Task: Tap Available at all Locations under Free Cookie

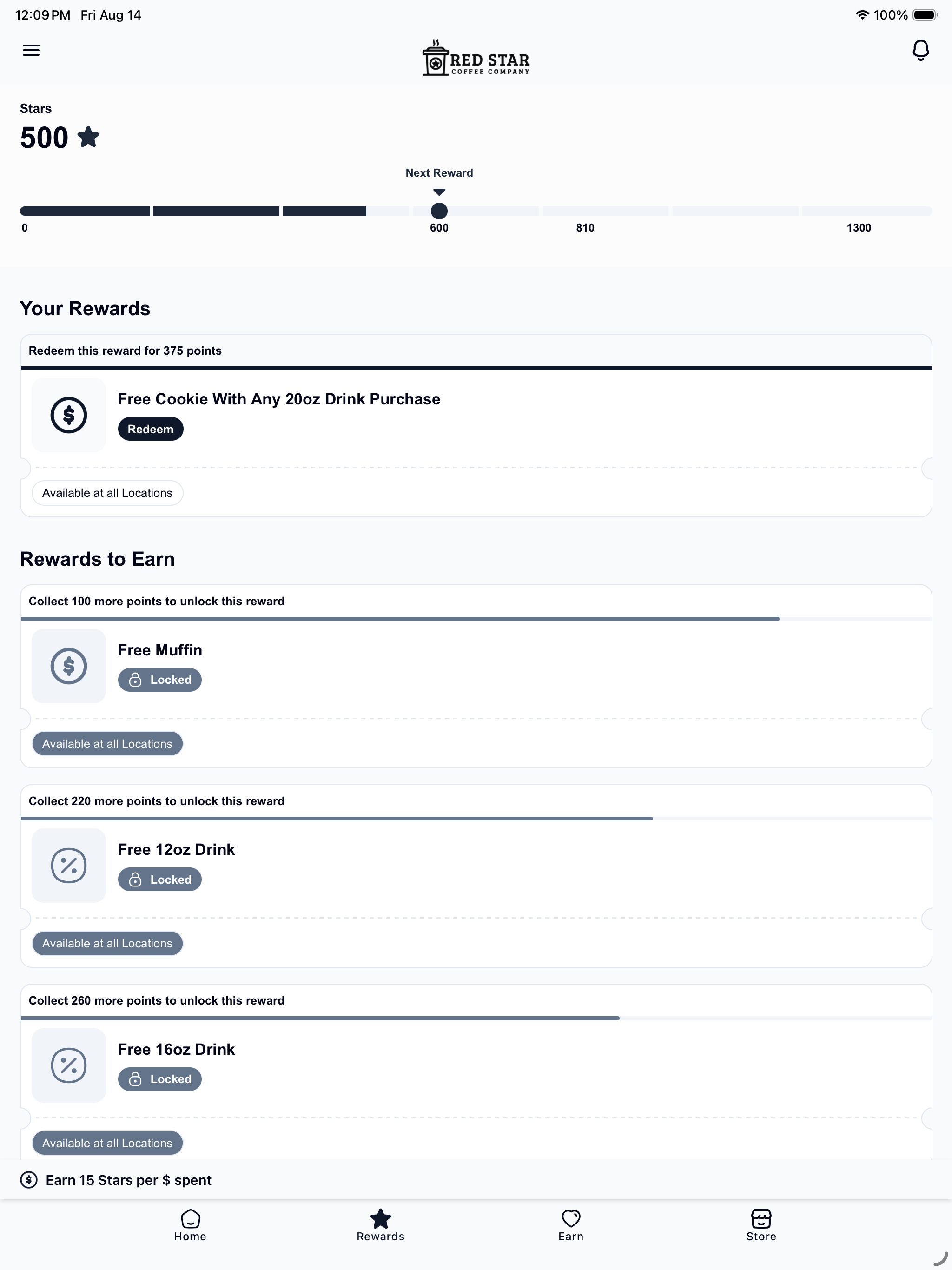Action: tap(107, 493)
